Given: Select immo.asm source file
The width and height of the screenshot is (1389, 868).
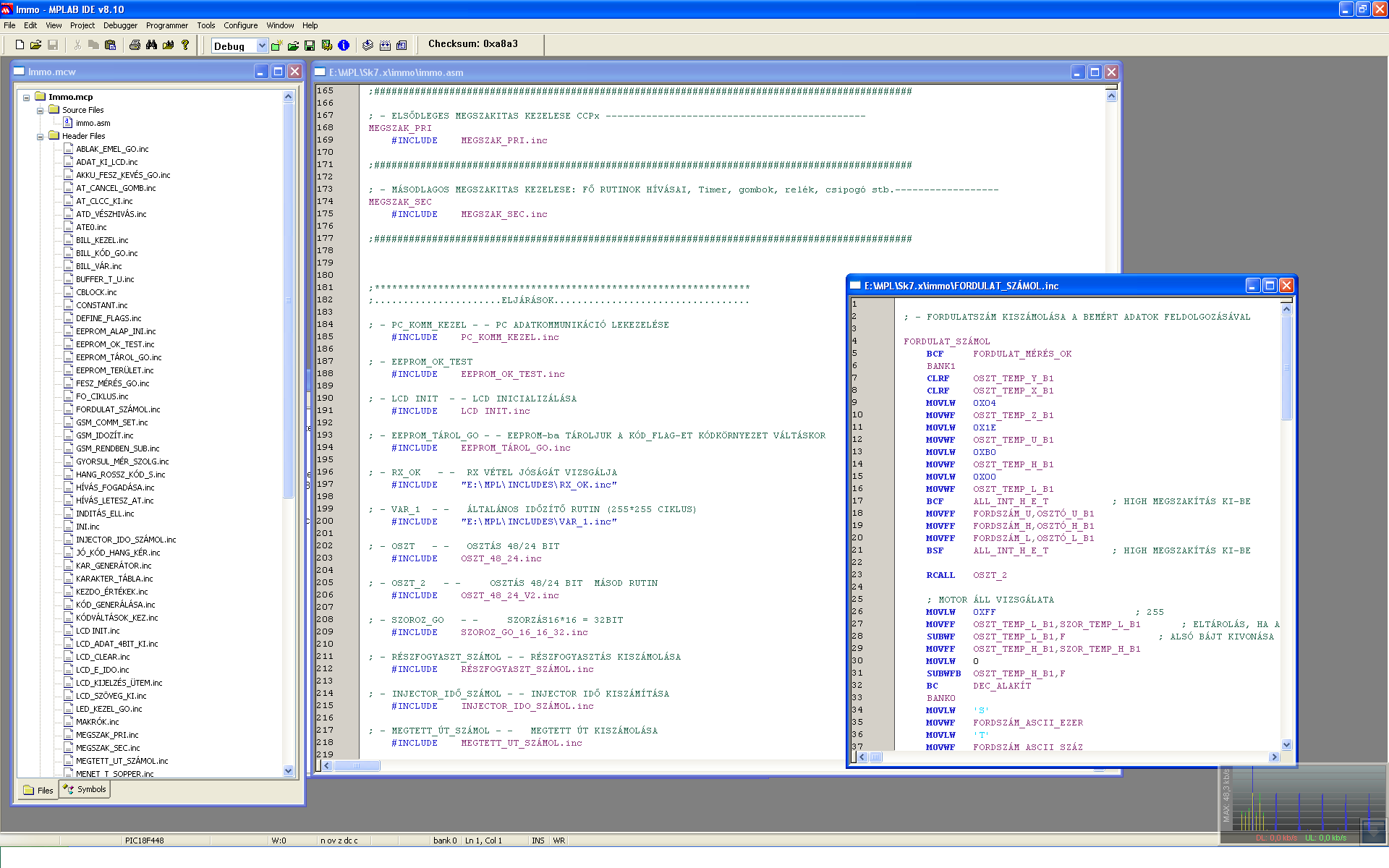Looking at the screenshot, I should click(93, 123).
